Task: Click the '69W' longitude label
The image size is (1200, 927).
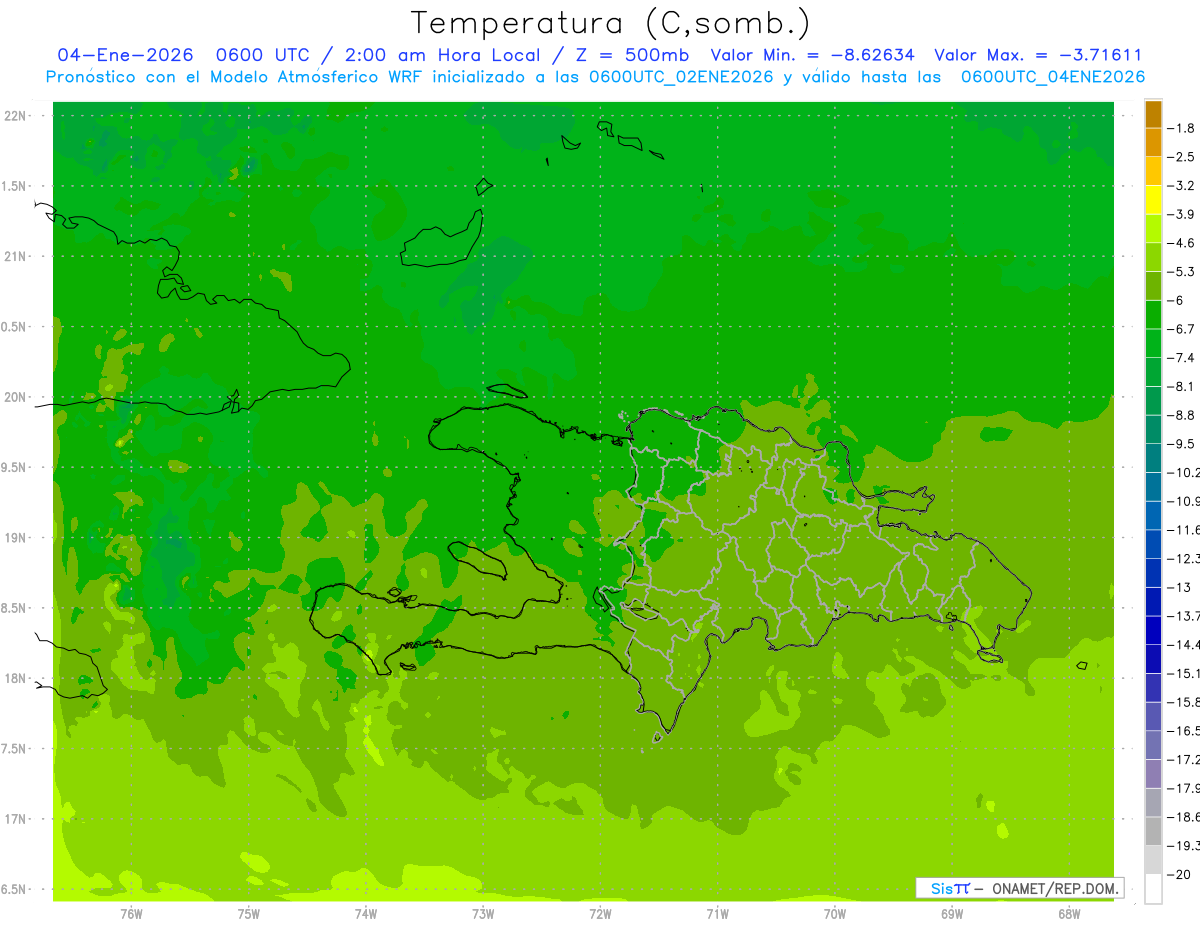Action: (x=952, y=913)
